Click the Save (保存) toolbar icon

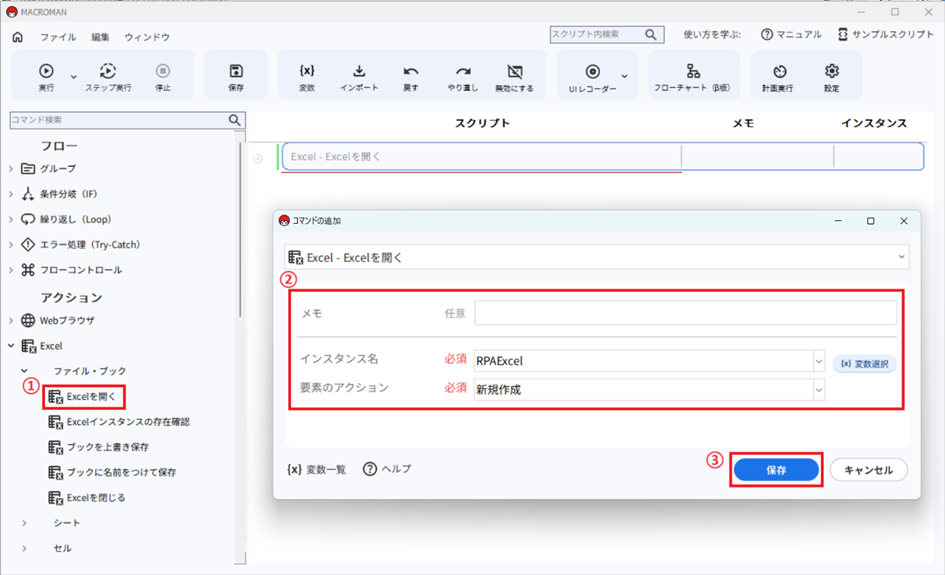click(236, 72)
